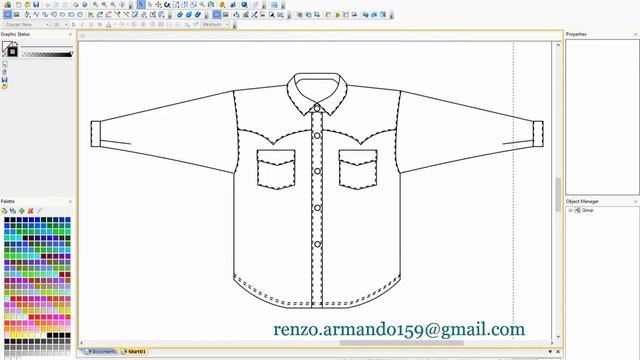Select the Rotate tool icon

[x=167, y=4]
